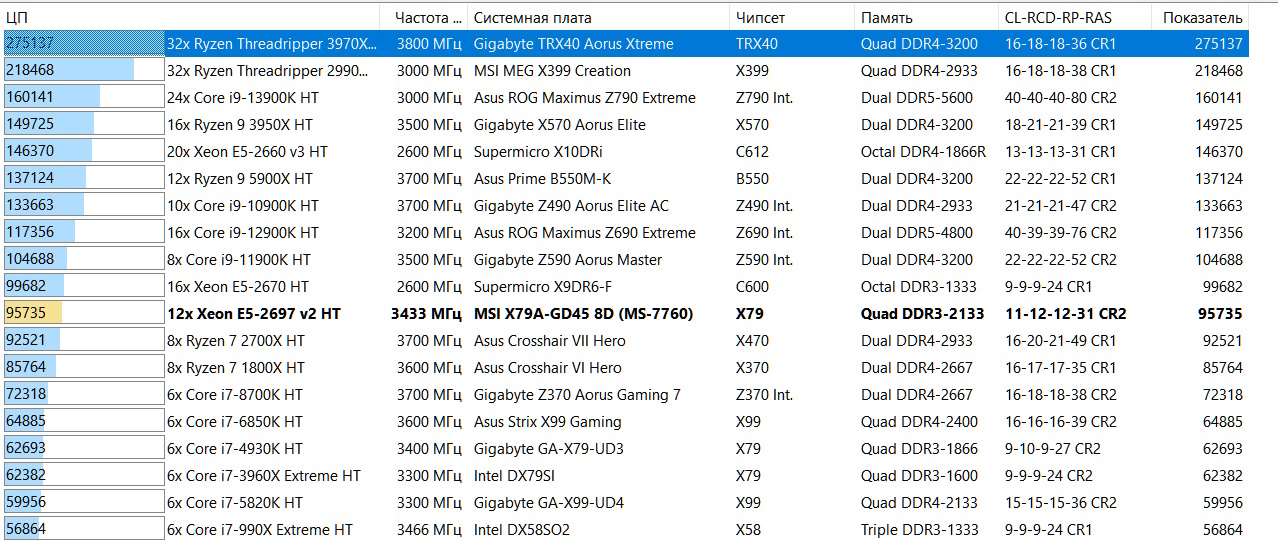Click the Asus ROG Maximus Z690 Extreme cell
1278x542 pixels.
(584, 233)
